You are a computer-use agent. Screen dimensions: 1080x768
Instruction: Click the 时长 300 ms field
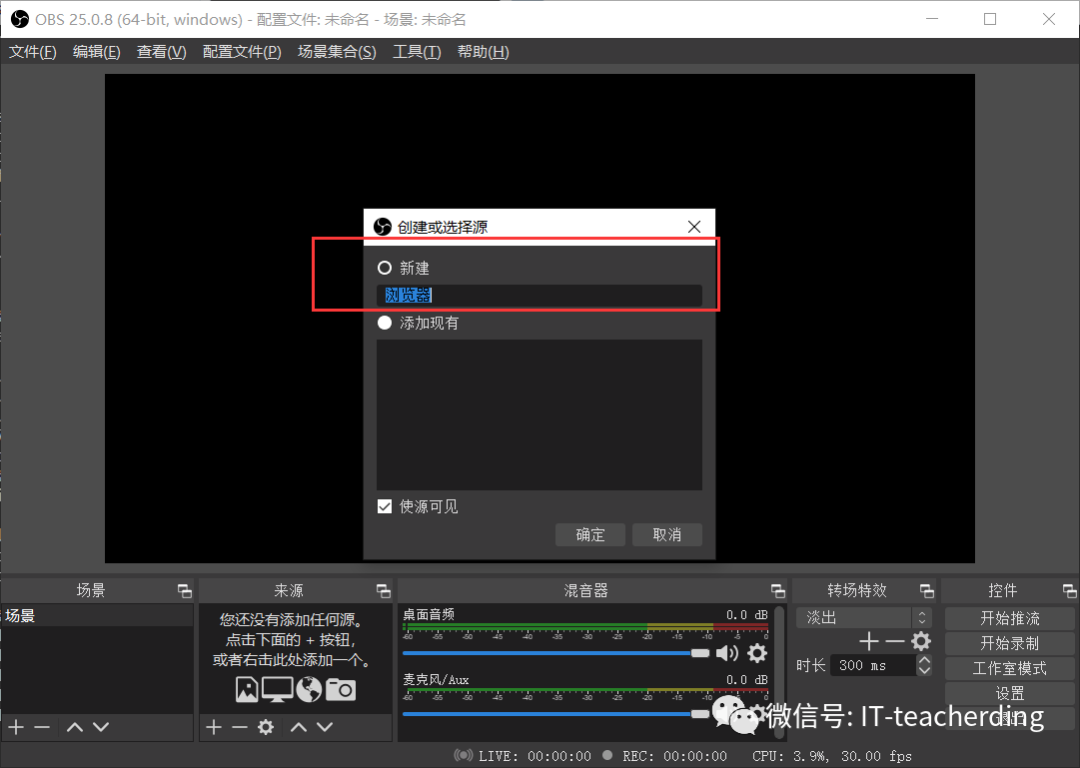[873, 665]
